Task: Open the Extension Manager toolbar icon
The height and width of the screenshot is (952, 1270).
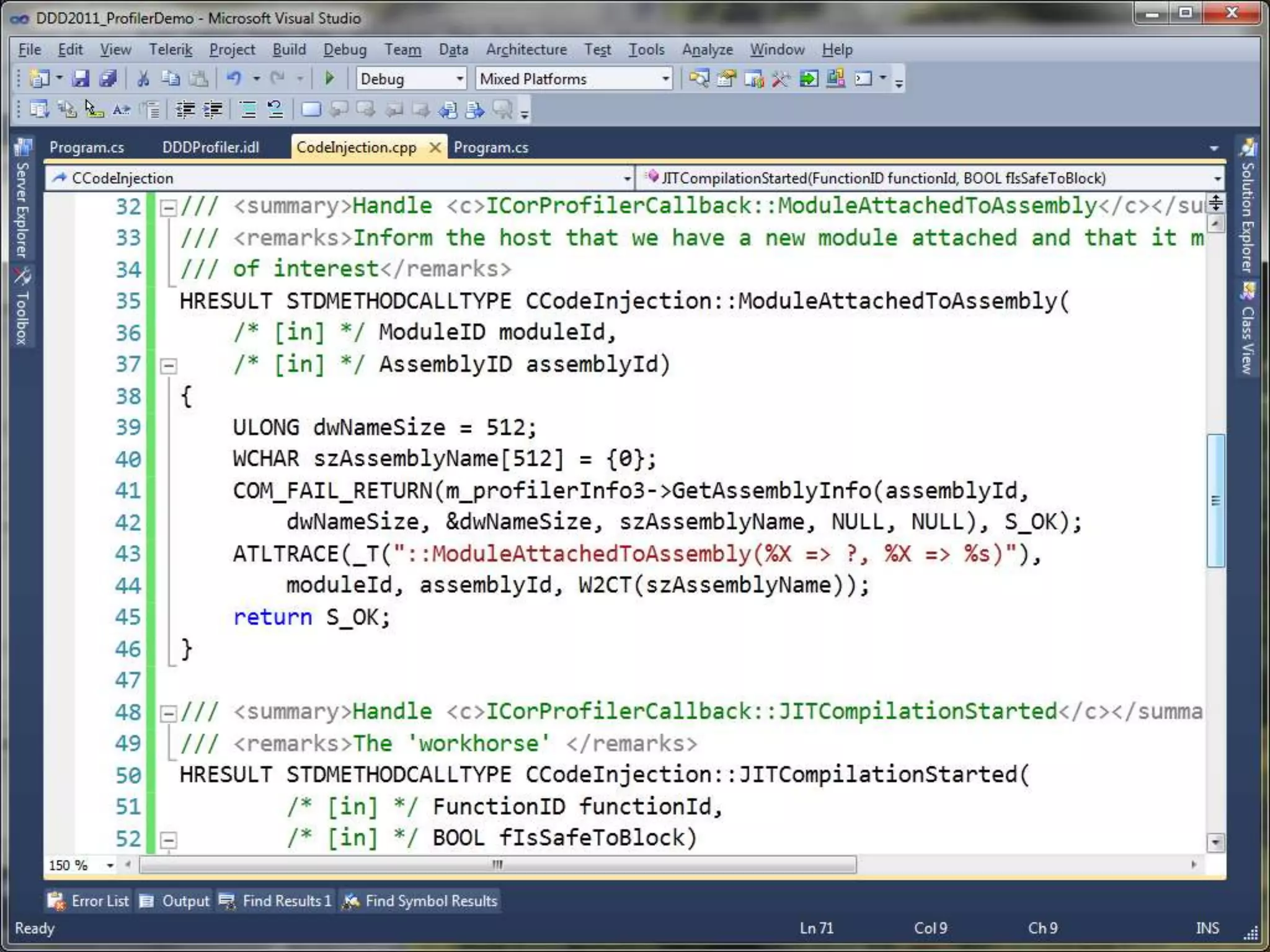Action: [x=836, y=79]
